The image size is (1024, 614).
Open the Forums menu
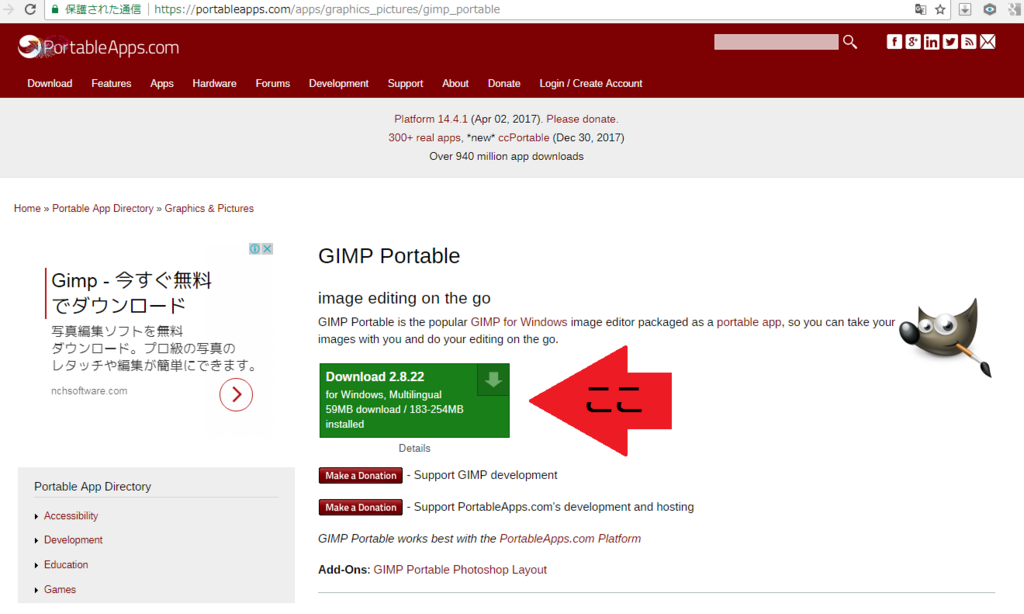coord(272,84)
